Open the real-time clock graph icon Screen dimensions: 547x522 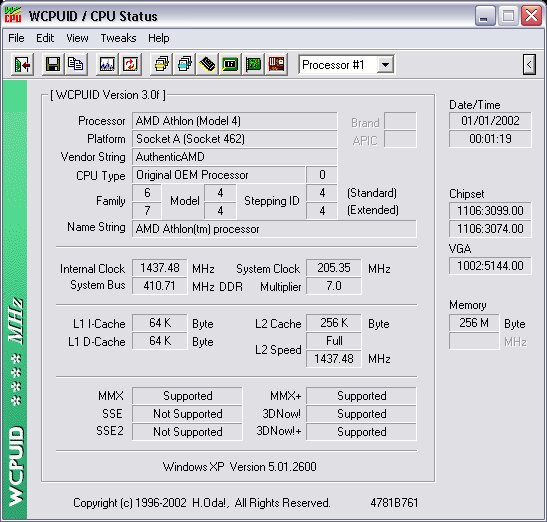[x=107, y=64]
